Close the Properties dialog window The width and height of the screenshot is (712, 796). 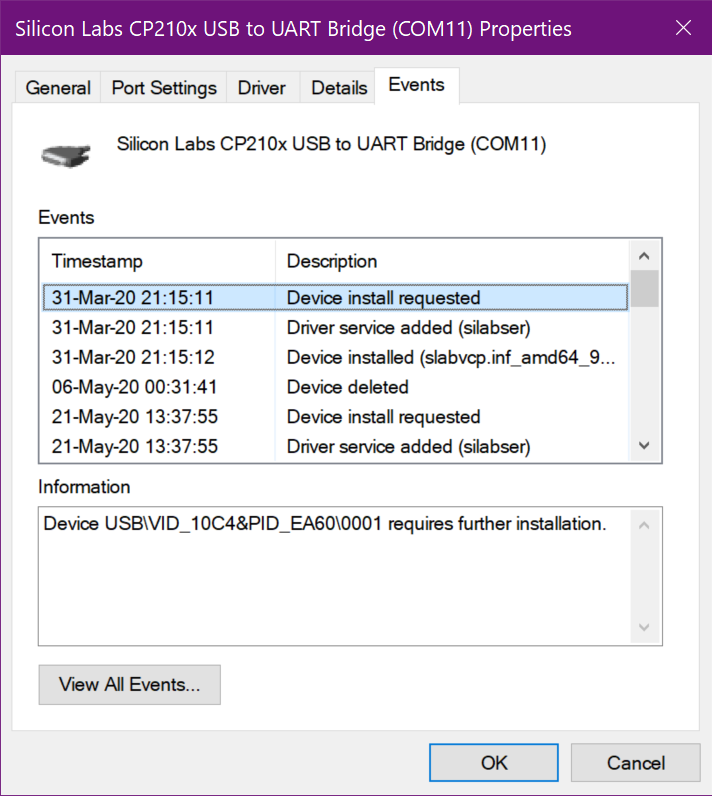click(684, 28)
